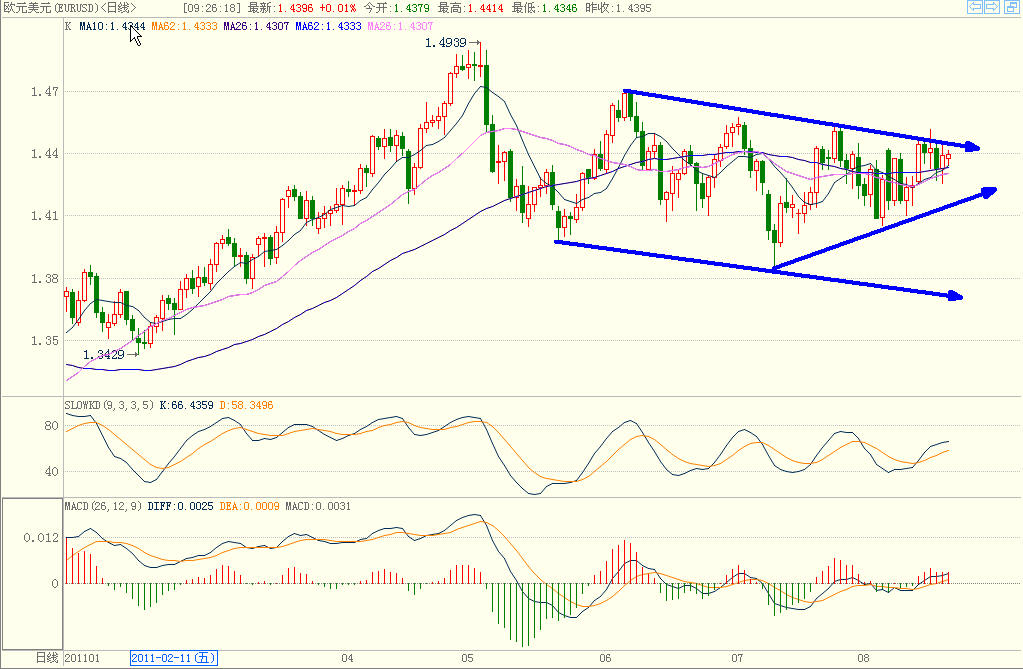Screen dimensions: 1023x669
Task: Click the [09:26:18] timestamp
Action: coord(212,8)
